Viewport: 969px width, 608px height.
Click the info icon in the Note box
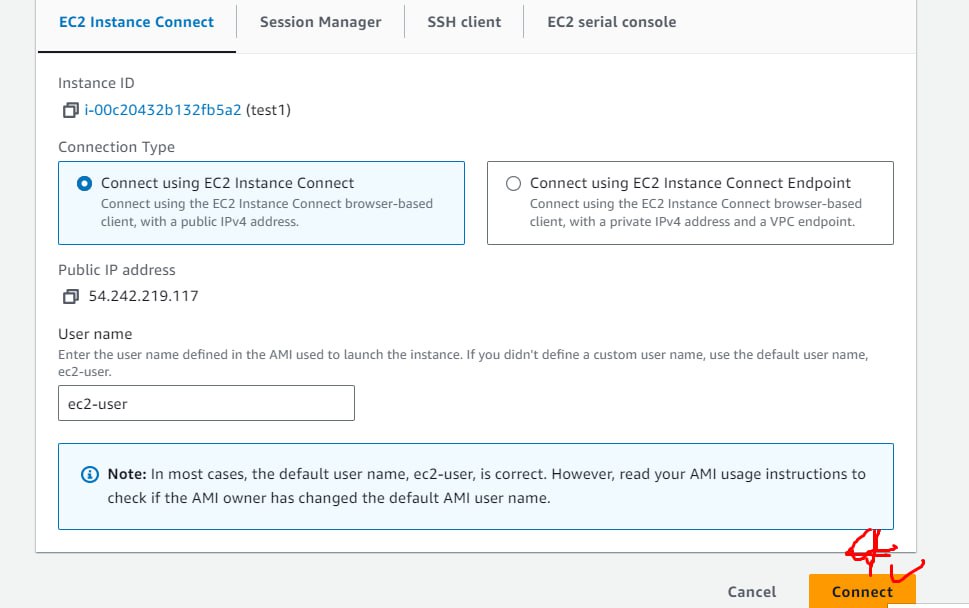tap(90, 475)
